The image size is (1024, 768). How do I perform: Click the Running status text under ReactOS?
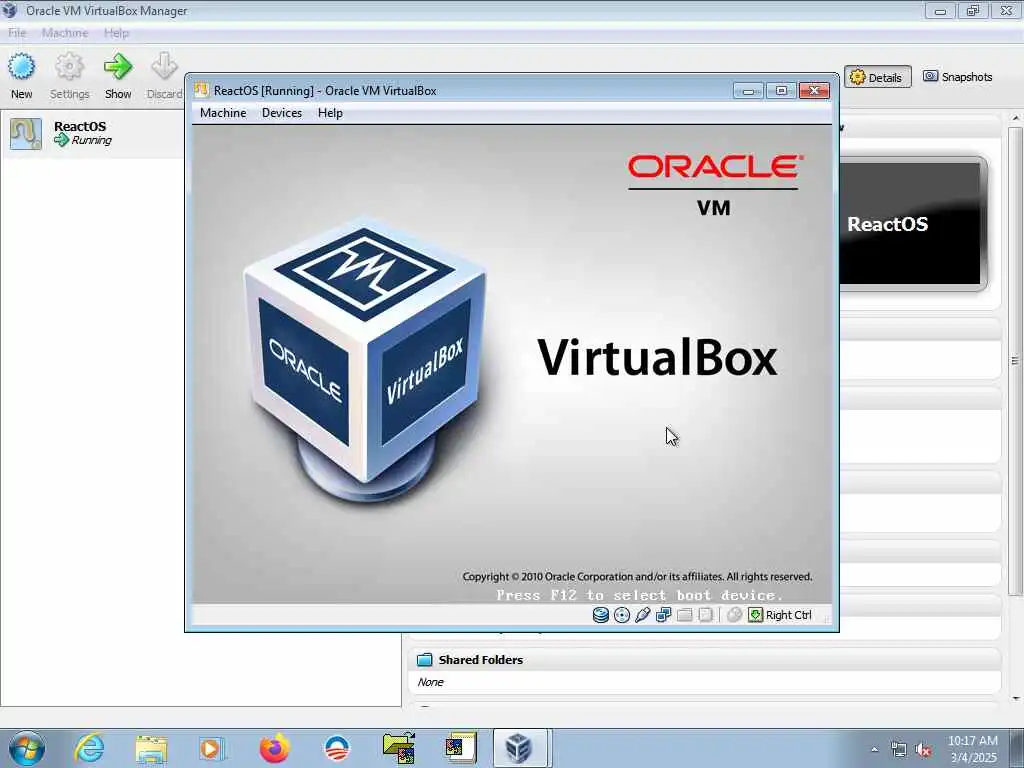point(91,140)
